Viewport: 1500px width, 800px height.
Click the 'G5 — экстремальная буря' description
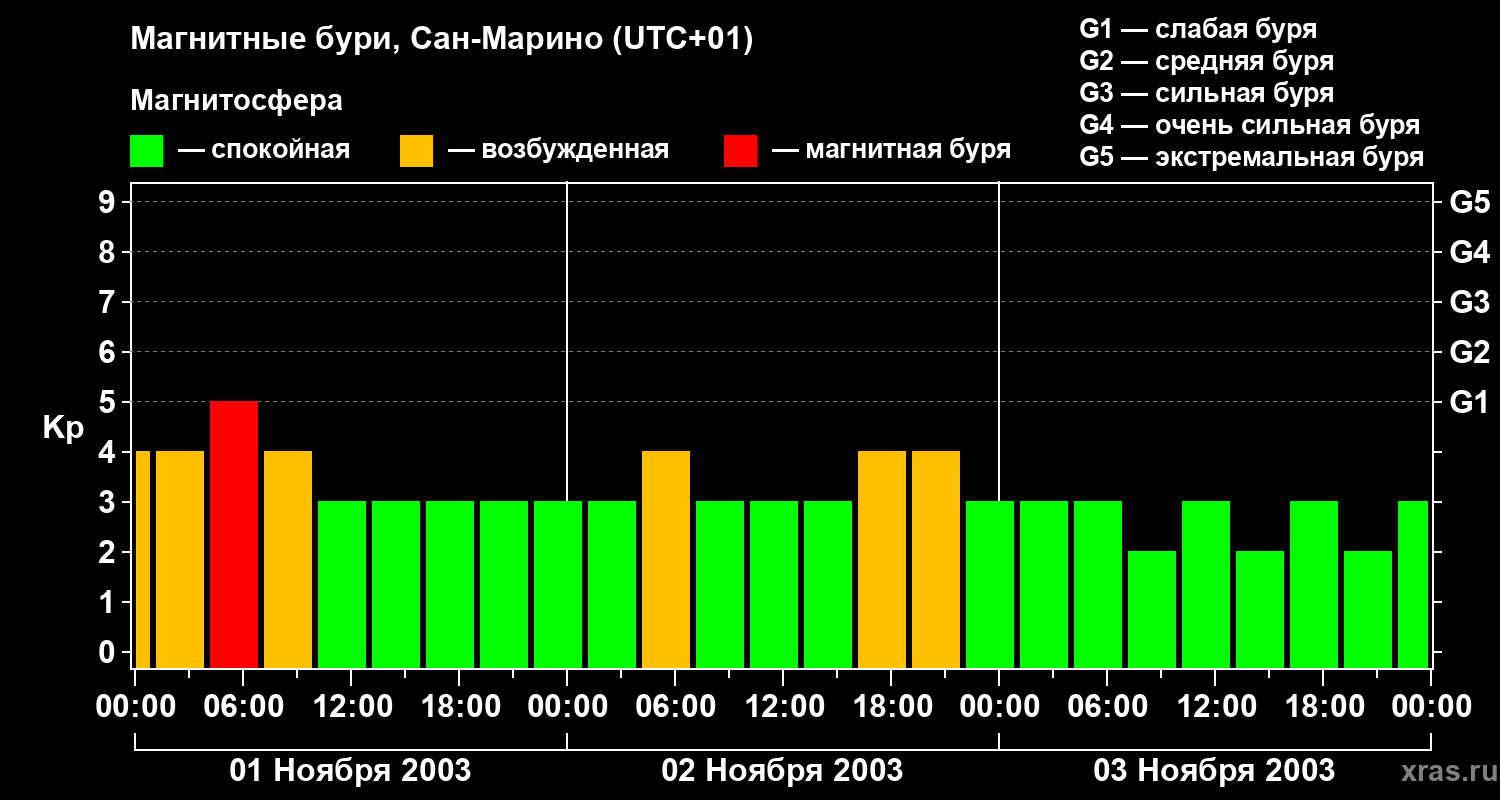[x=1251, y=157]
